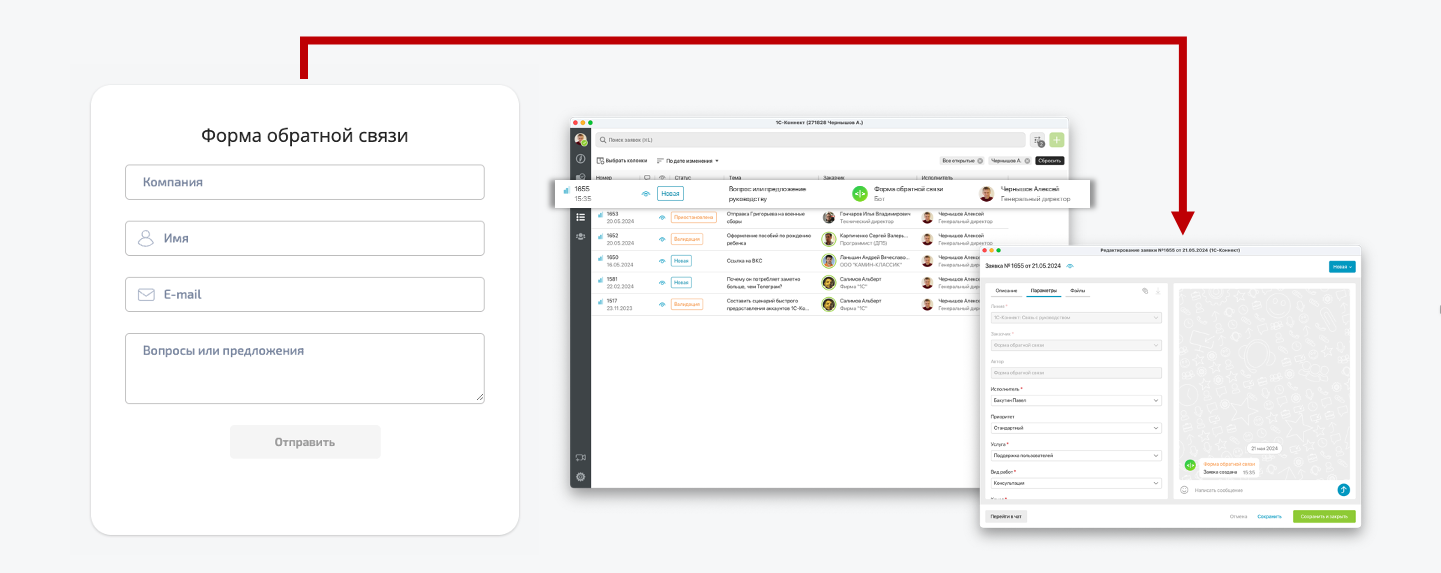Image resolution: width=1441 pixels, height=573 pixels.
Task: Open the settings gear in the sidebar
Action: click(580, 477)
